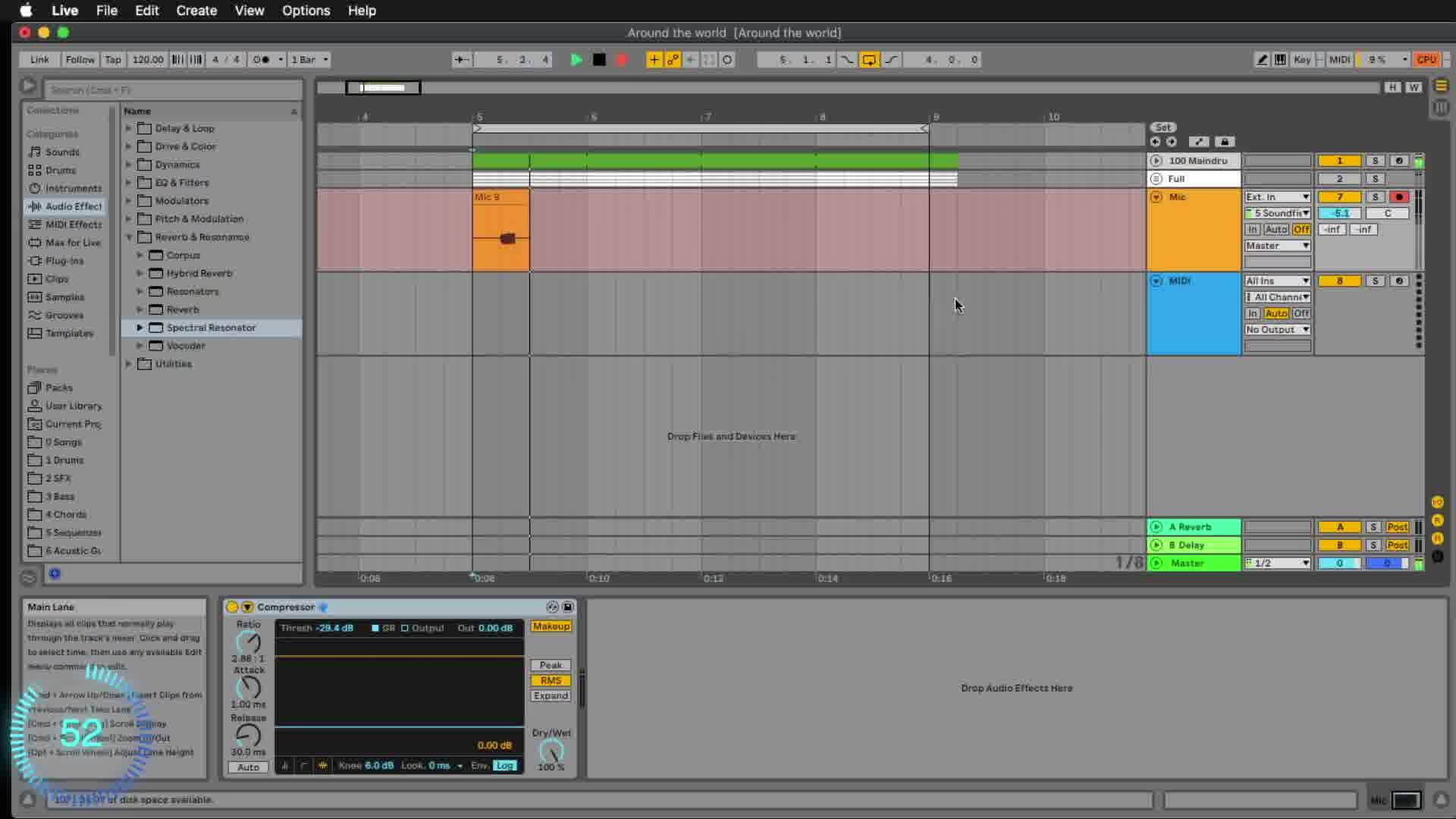Toggle Post switch on A Reverb return
The height and width of the screenshot is (819, 1456).
[1397, 527]
